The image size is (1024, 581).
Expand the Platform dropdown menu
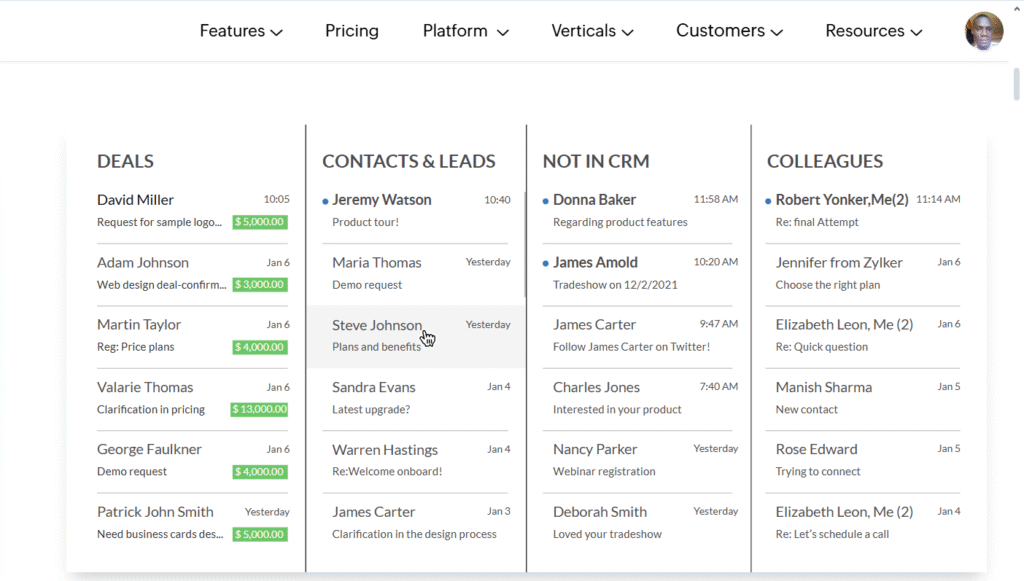[466, 31]
